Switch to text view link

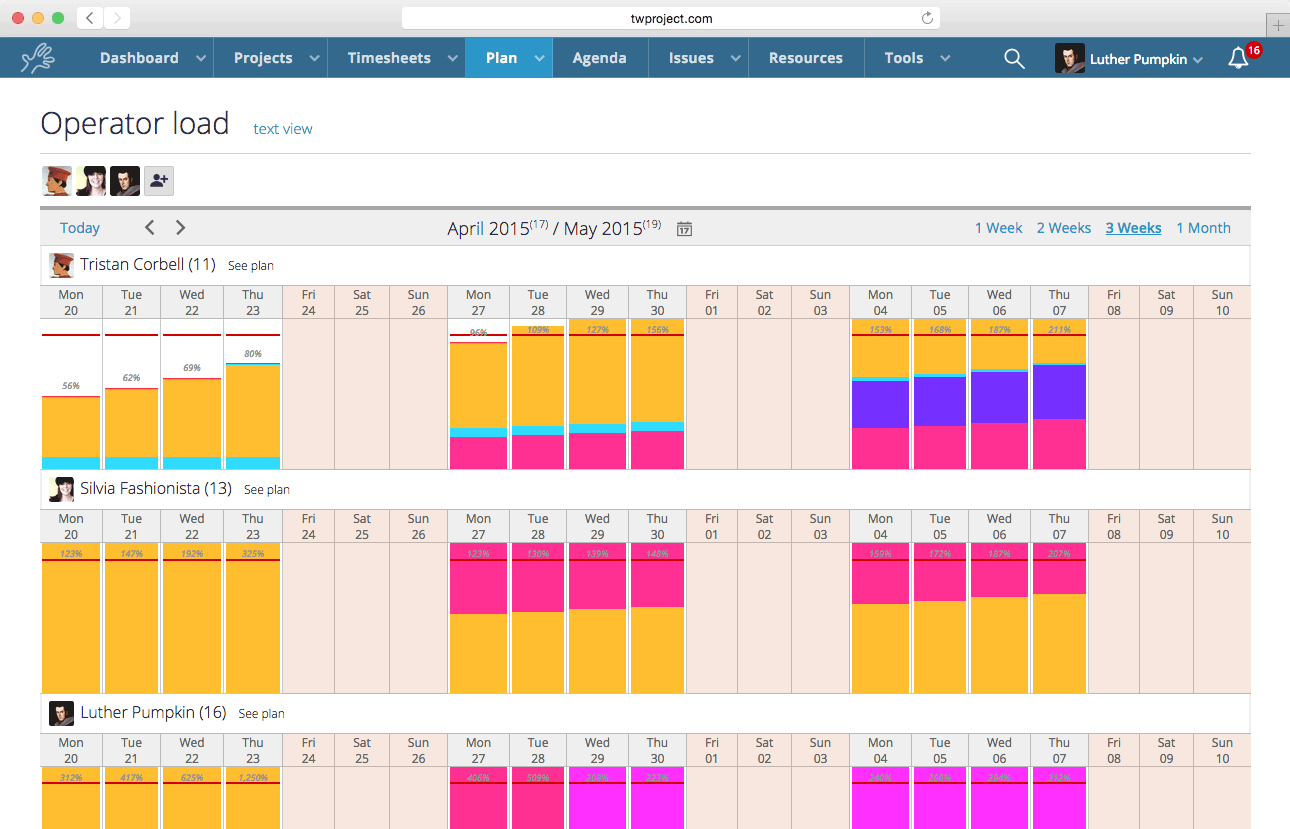click(283, 129)
